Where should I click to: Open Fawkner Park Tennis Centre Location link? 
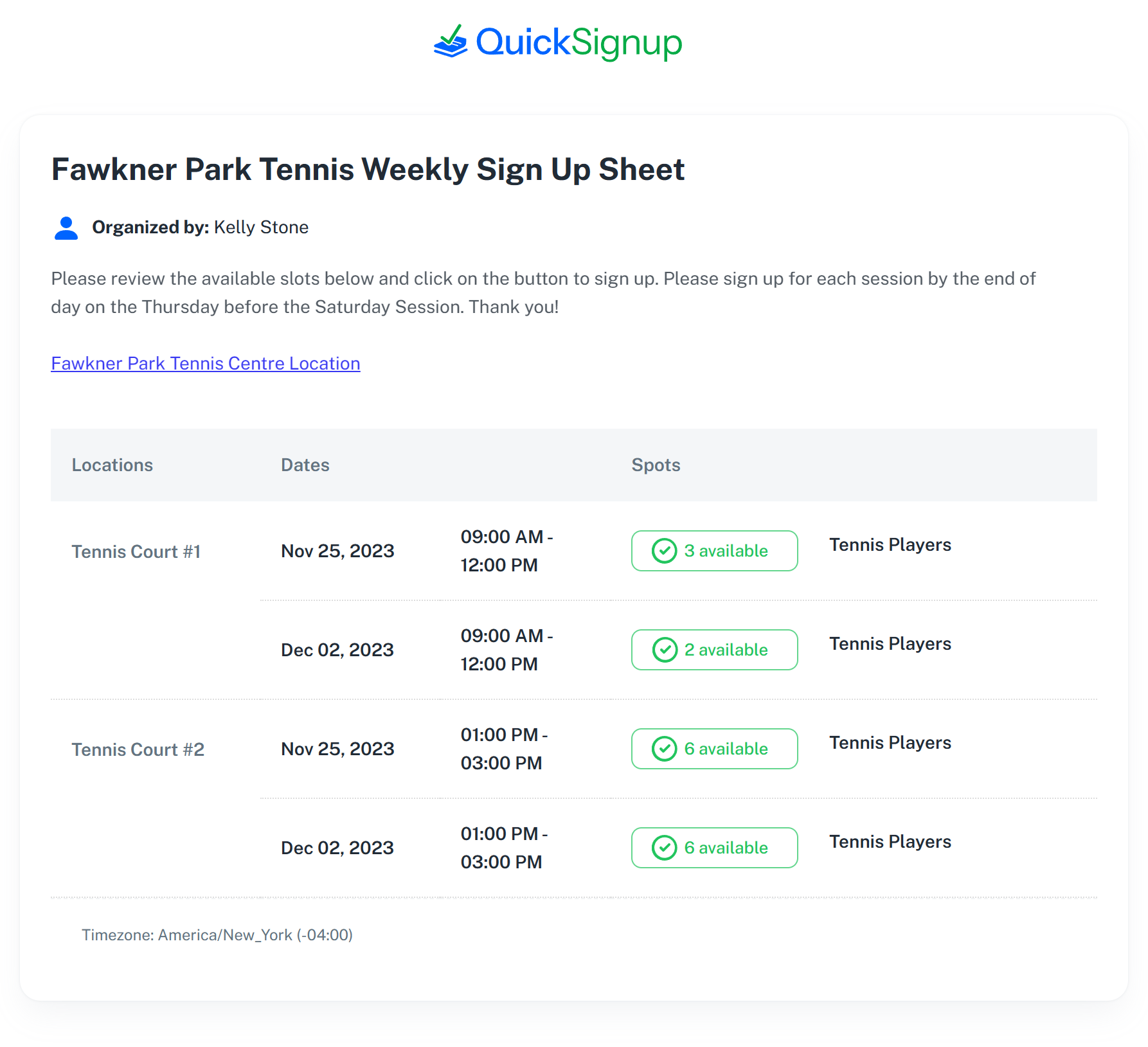click(205, 364)
